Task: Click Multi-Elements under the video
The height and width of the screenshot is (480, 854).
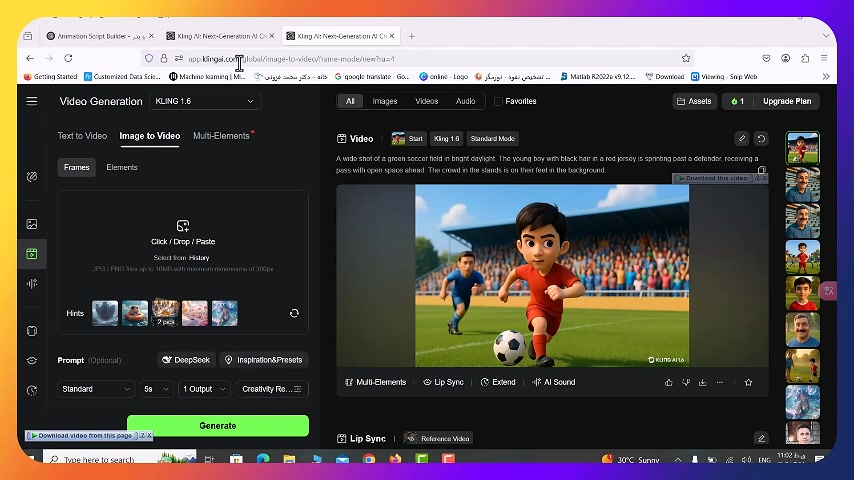Action: point(376,382)
